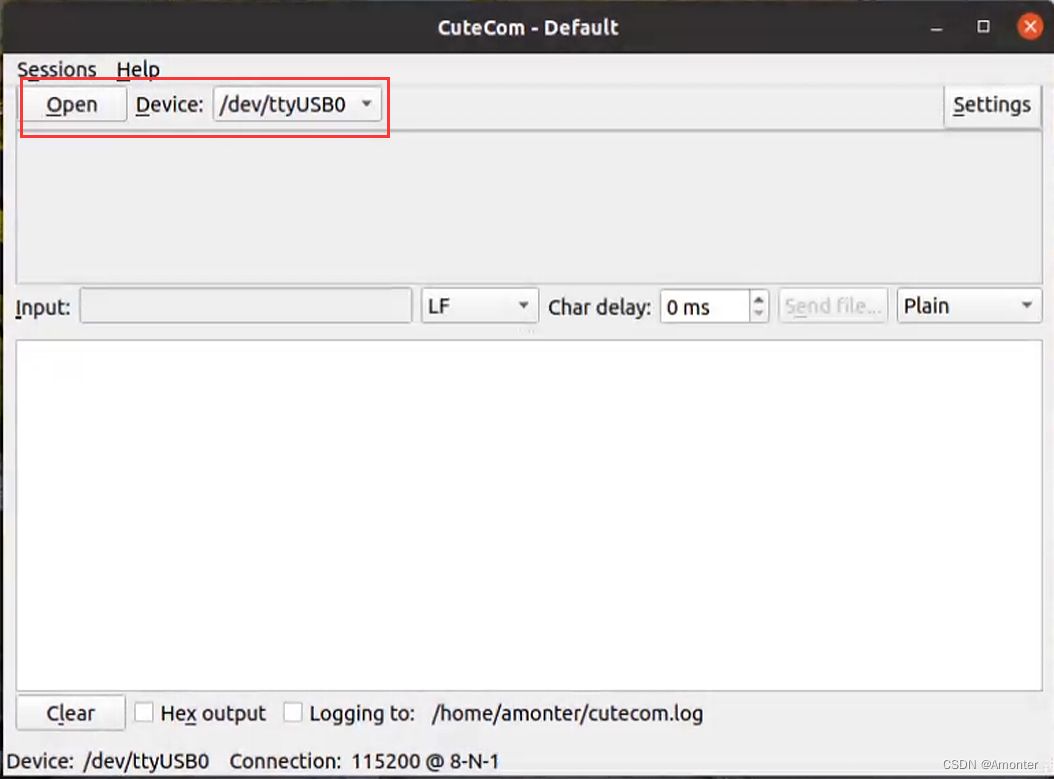Click the Send file button
Image resolution: width=1054 pixels, height=779 pixels.
click(833, 306)
